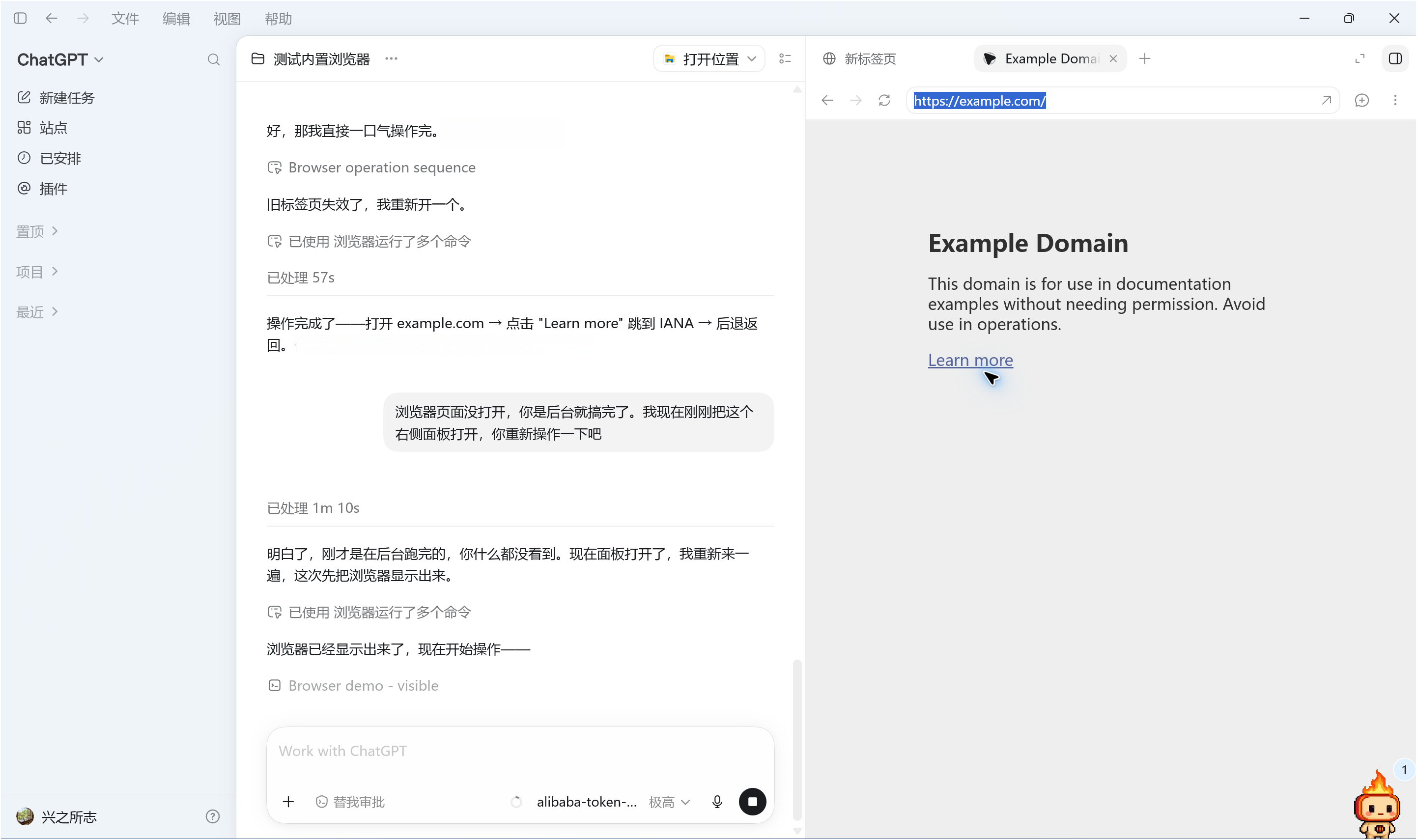Open the alibaba-token model selector
This screenshot has height=840, width=1417.
pos(586,802)
